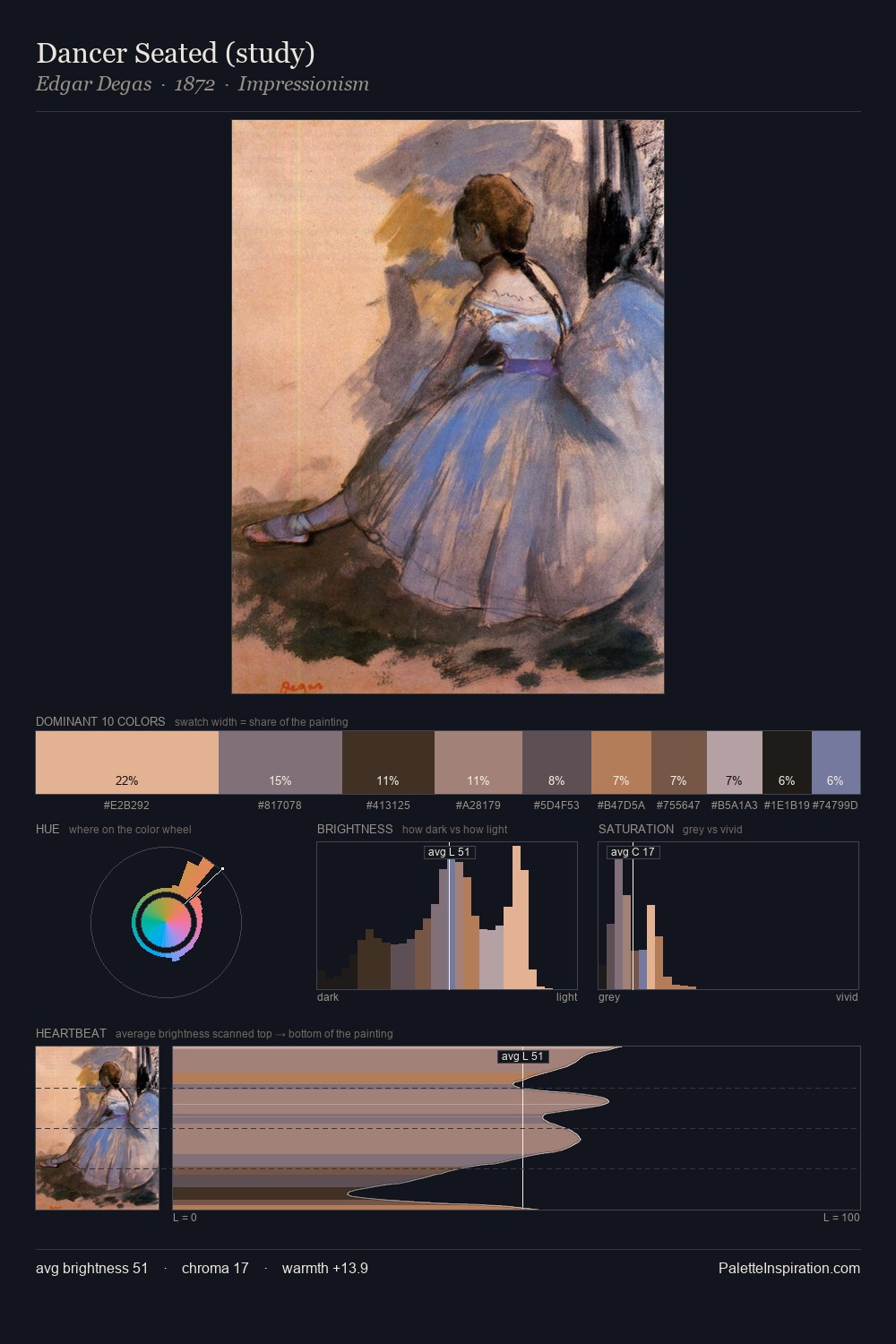Click the 'SATURATION' section heading
Viewport: 896px width, 1344px height.
pos(636,829)
